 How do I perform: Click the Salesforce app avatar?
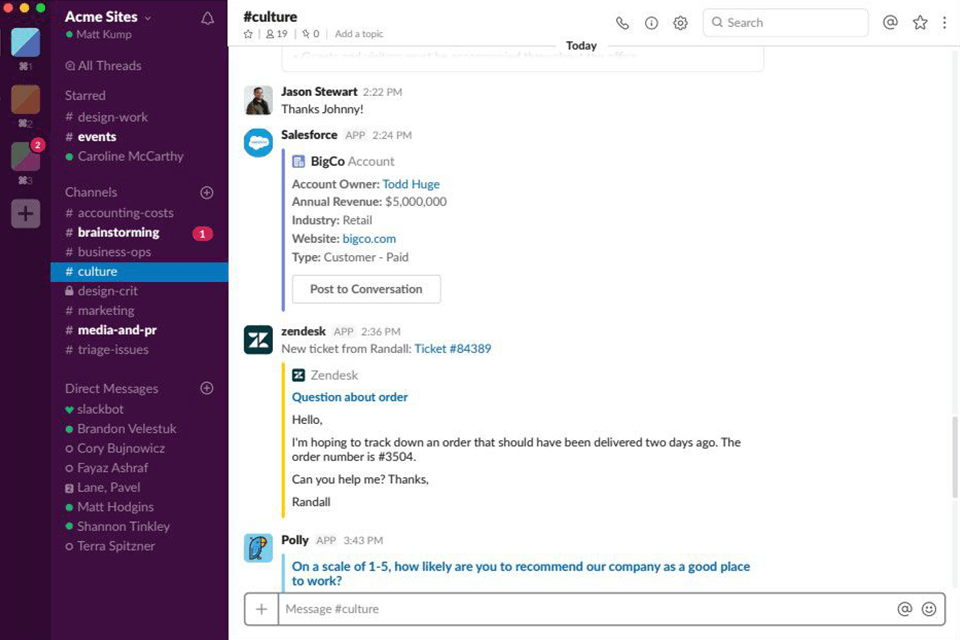pyautogui.click(x=258, y=143)
